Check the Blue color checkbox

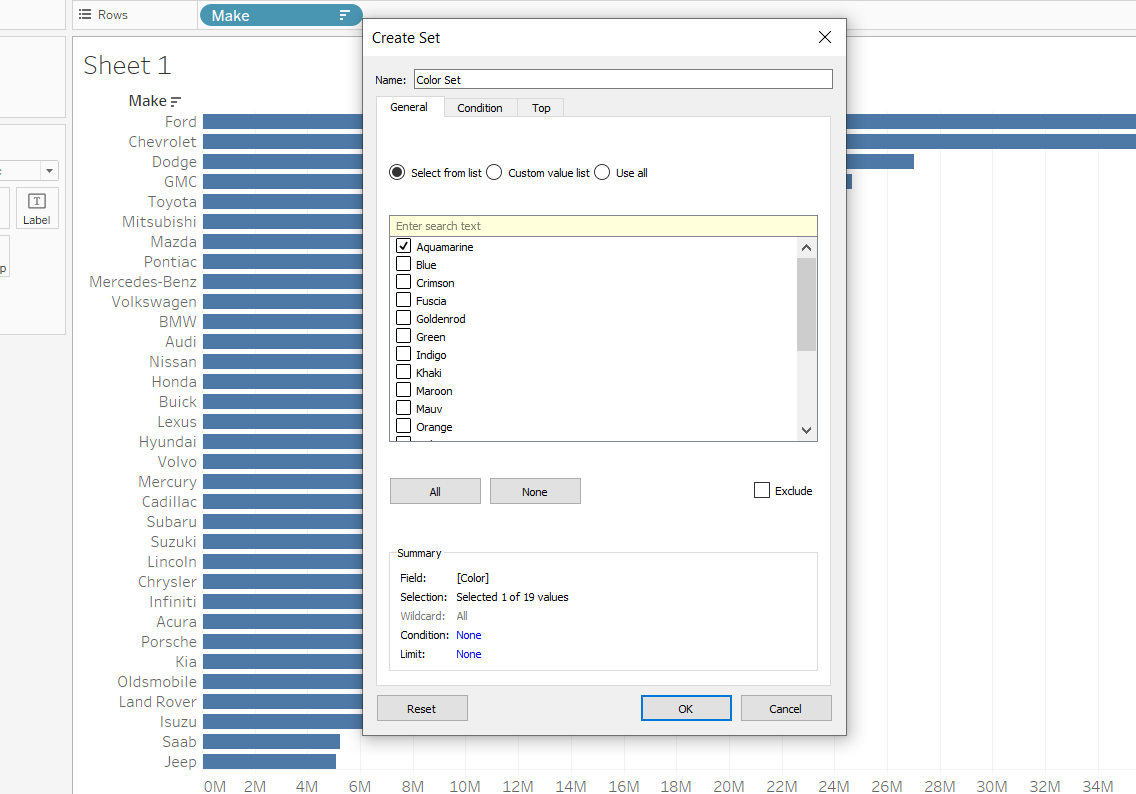point(404,264)
